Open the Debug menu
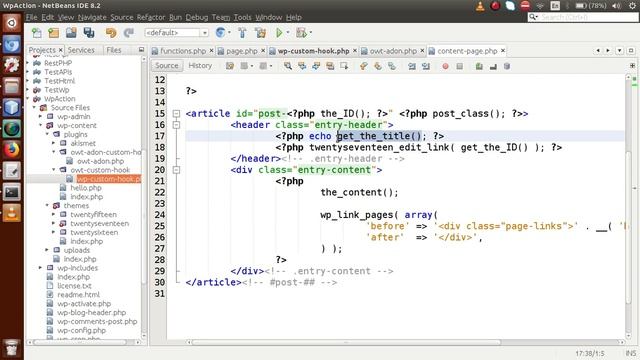Viewport: 640px width, 360px height. coord(197,17)
